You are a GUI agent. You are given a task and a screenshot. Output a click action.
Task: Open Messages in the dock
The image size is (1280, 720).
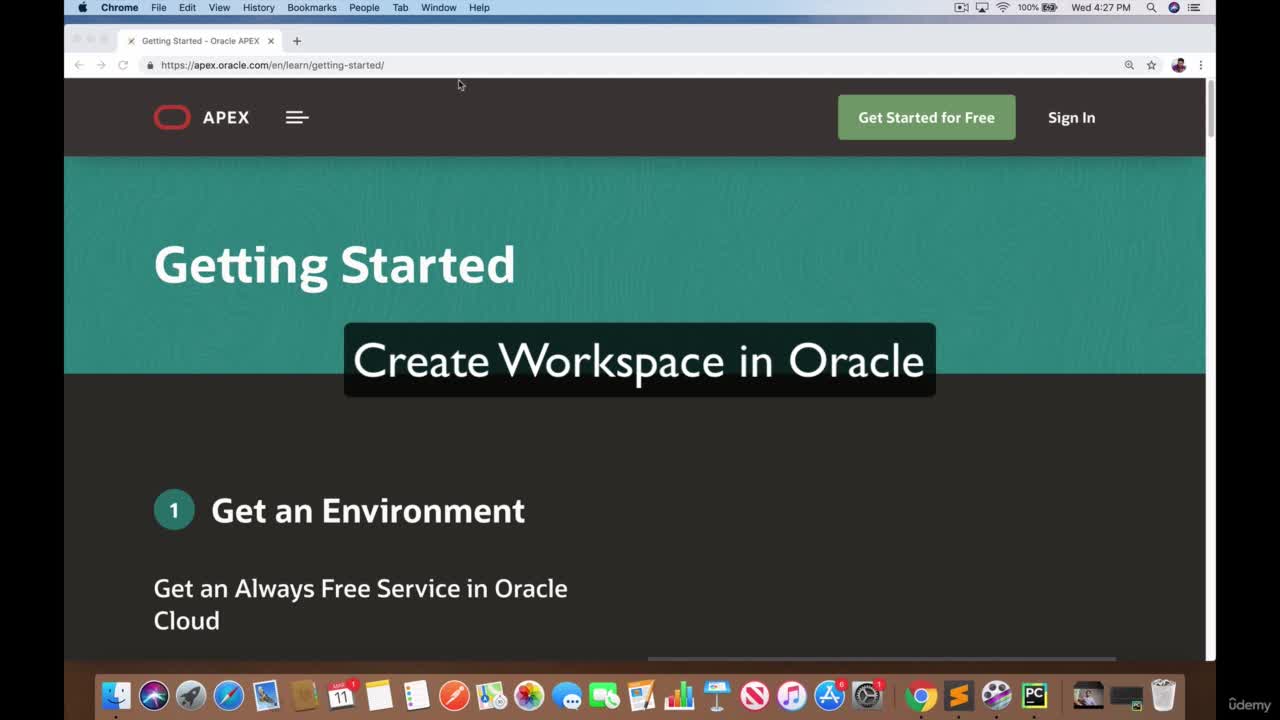566,695
